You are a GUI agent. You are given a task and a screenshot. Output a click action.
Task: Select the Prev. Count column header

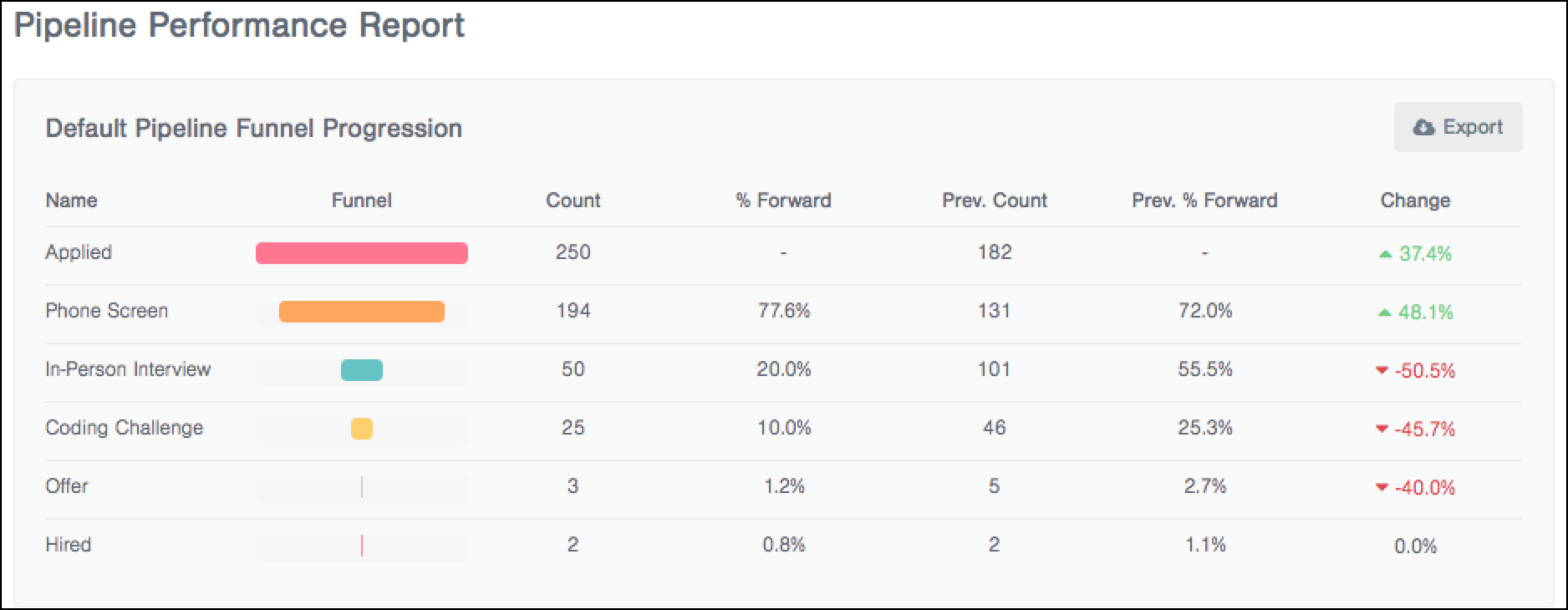[x=995, y=201]
